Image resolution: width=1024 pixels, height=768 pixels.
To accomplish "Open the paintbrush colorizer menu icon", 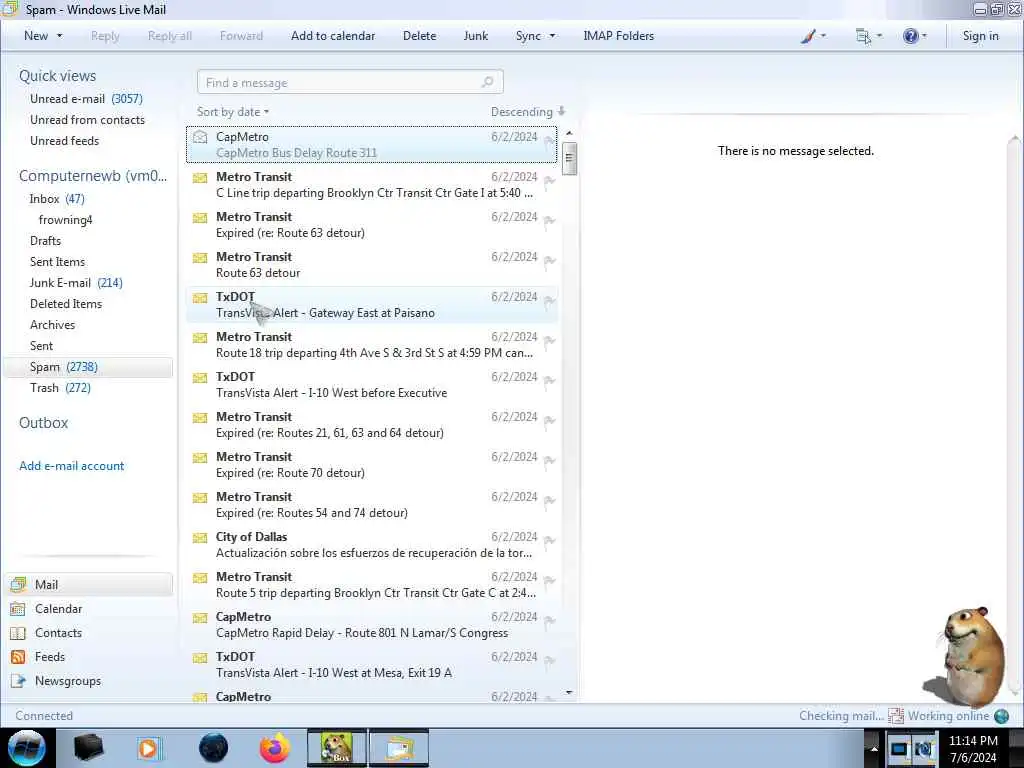I will [808, 36].
